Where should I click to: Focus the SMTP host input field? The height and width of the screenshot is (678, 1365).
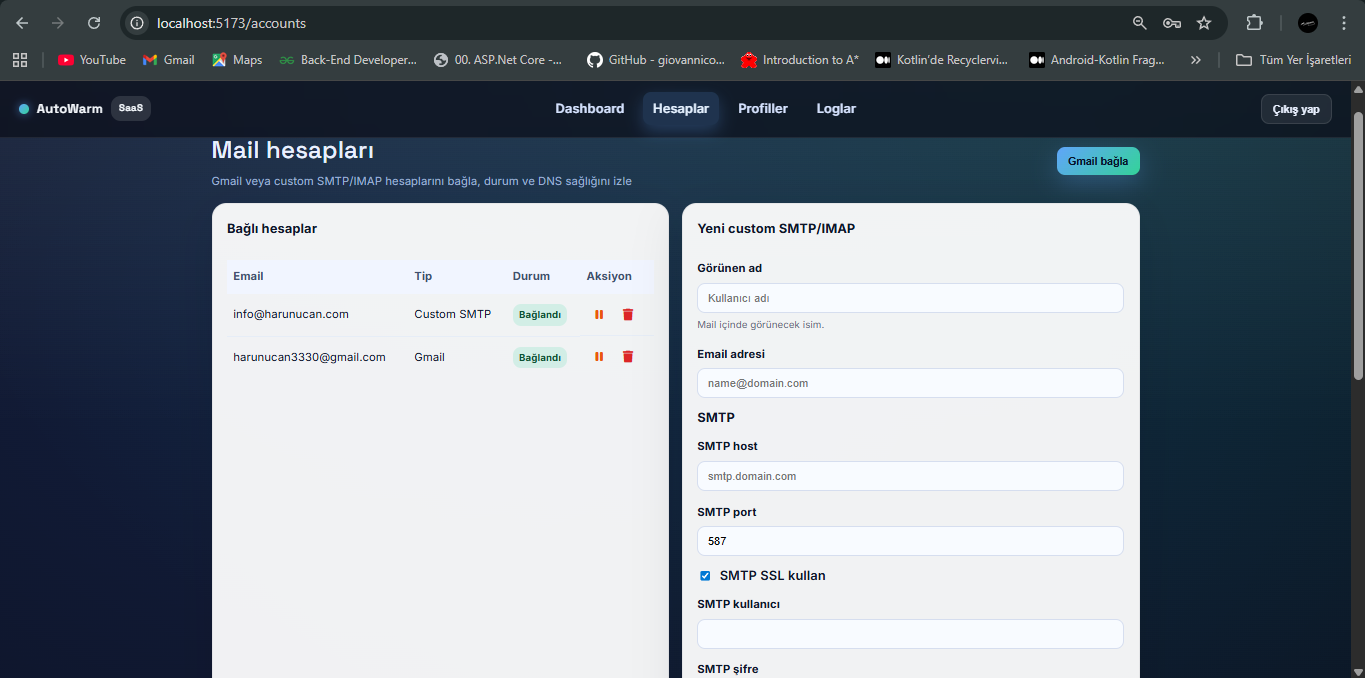pos(910,476)
